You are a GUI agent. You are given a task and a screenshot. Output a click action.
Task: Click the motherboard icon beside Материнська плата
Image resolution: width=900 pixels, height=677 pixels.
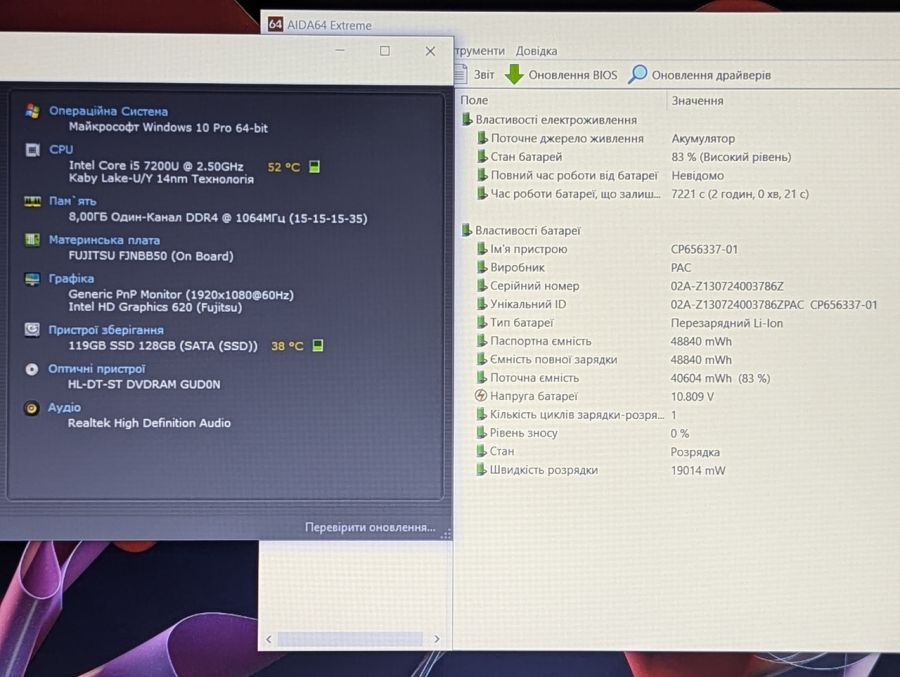33,239
